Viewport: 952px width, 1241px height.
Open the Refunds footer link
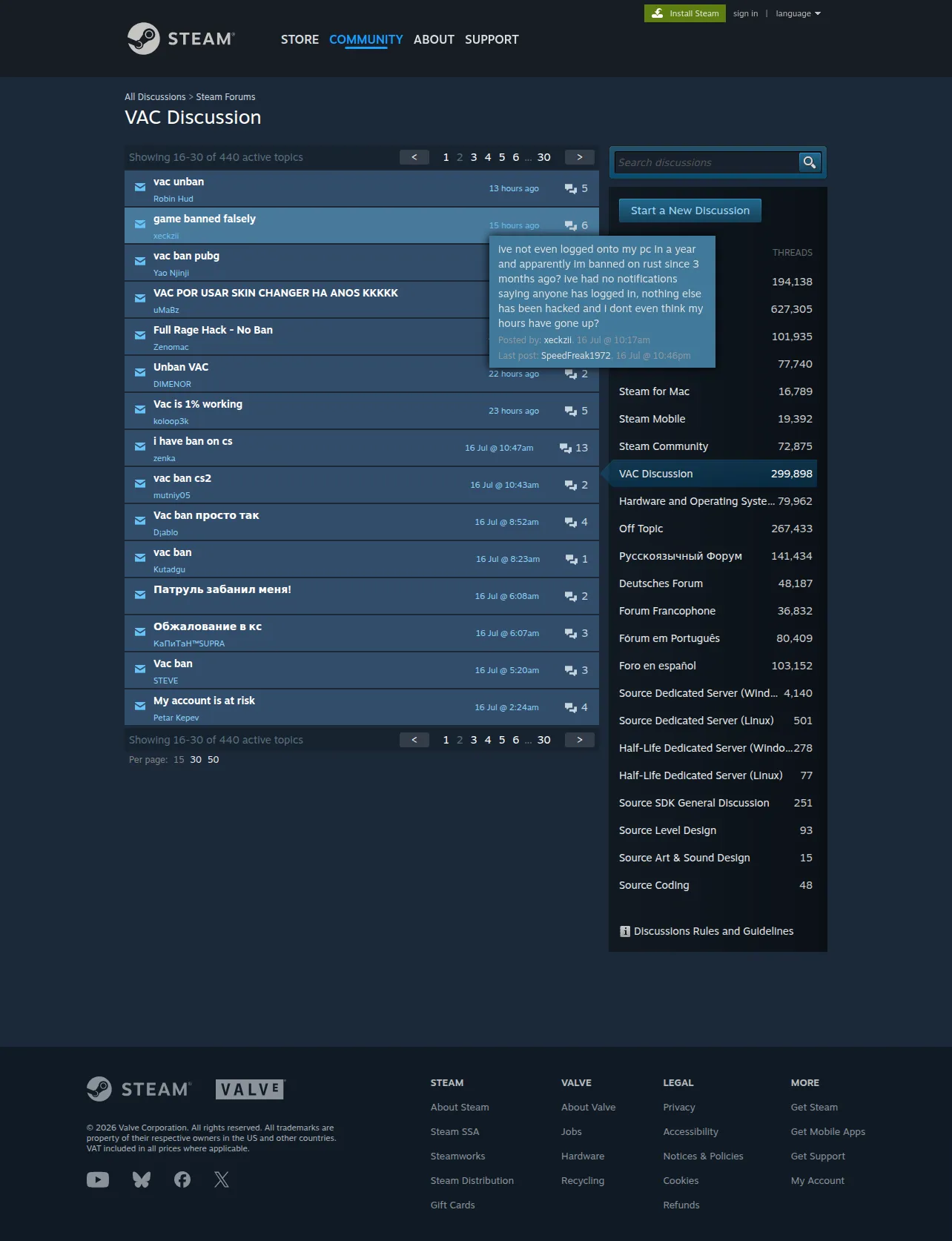click(x=681, y=1205)
